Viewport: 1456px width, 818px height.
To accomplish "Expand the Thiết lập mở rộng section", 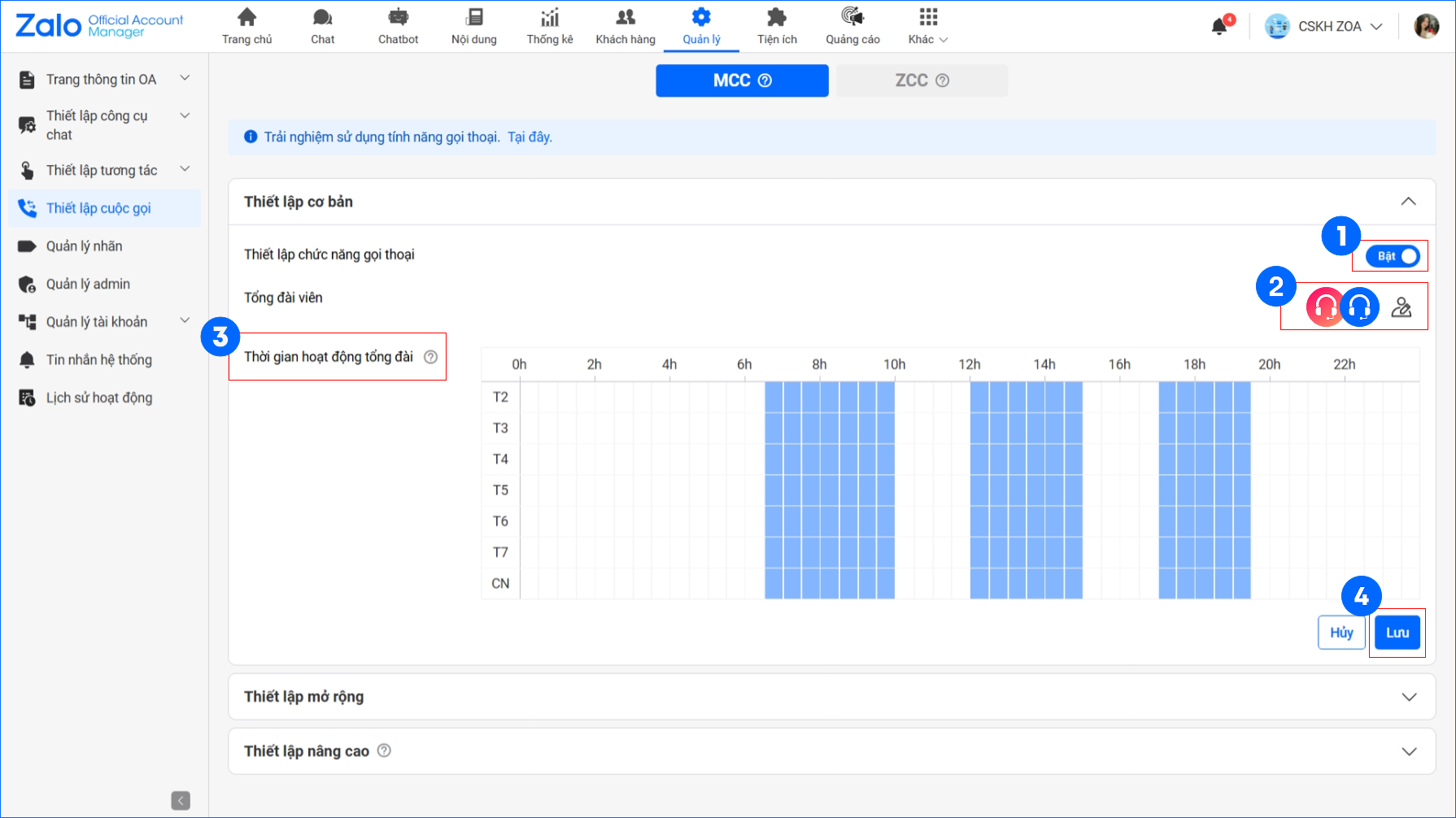I will click(x=1409, y=697).
